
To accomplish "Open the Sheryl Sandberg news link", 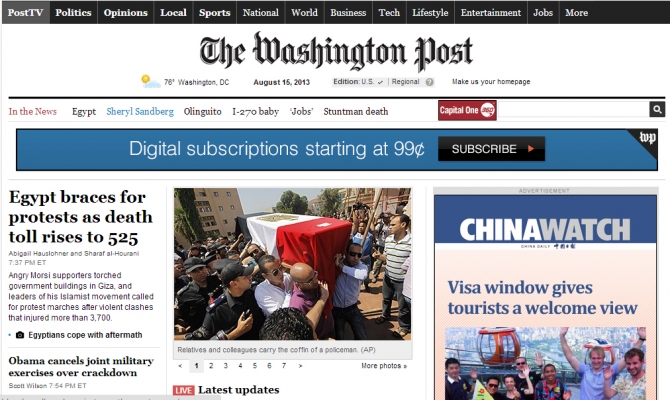I will 140,112.
